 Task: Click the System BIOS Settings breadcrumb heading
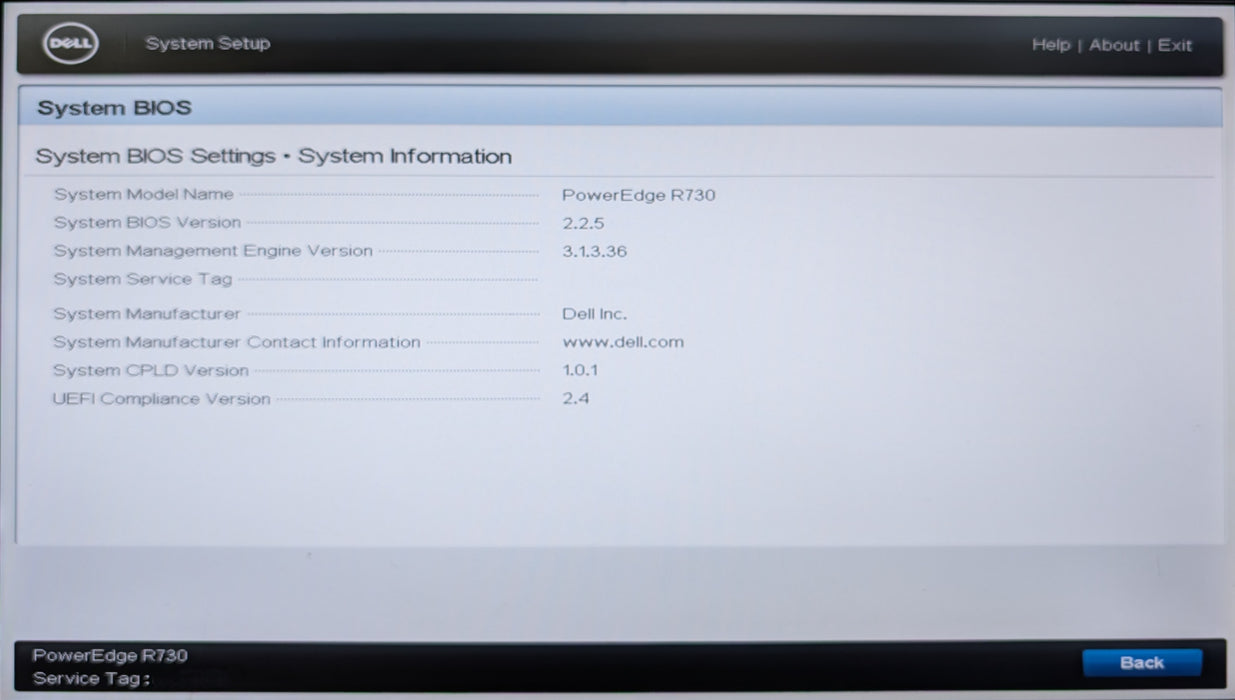click(x=273, y=156)
